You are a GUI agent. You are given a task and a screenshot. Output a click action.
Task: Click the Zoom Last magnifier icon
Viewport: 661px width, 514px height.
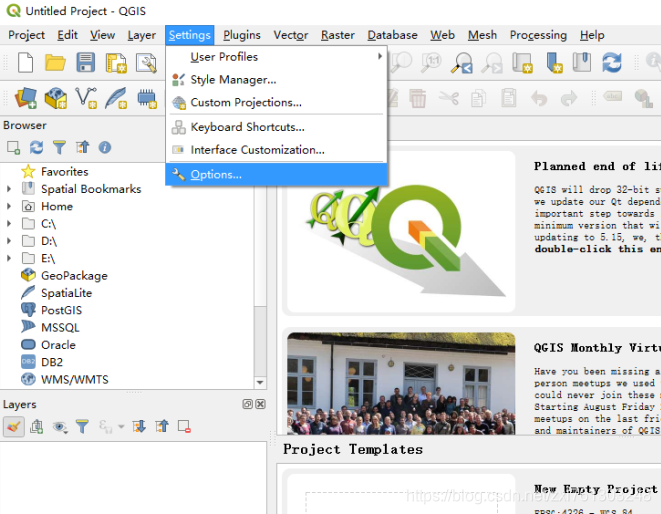[x=462, y=63]
